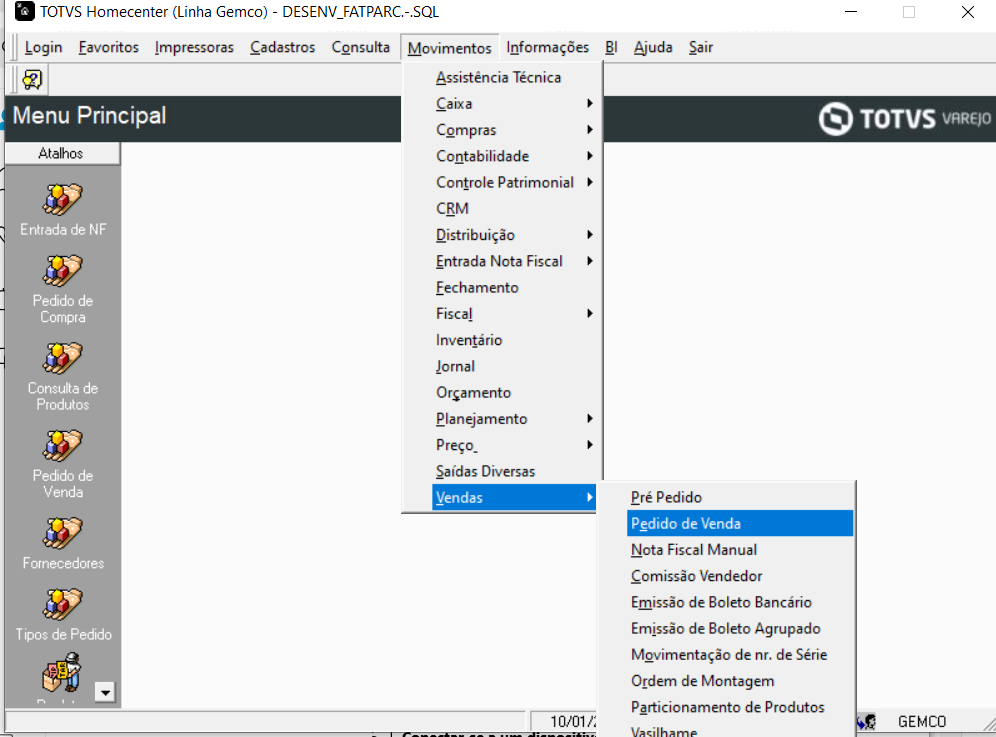Click the highlighted Vendas menu entry
This screenshot has height=737, width=996.
[x=515, y=497]
